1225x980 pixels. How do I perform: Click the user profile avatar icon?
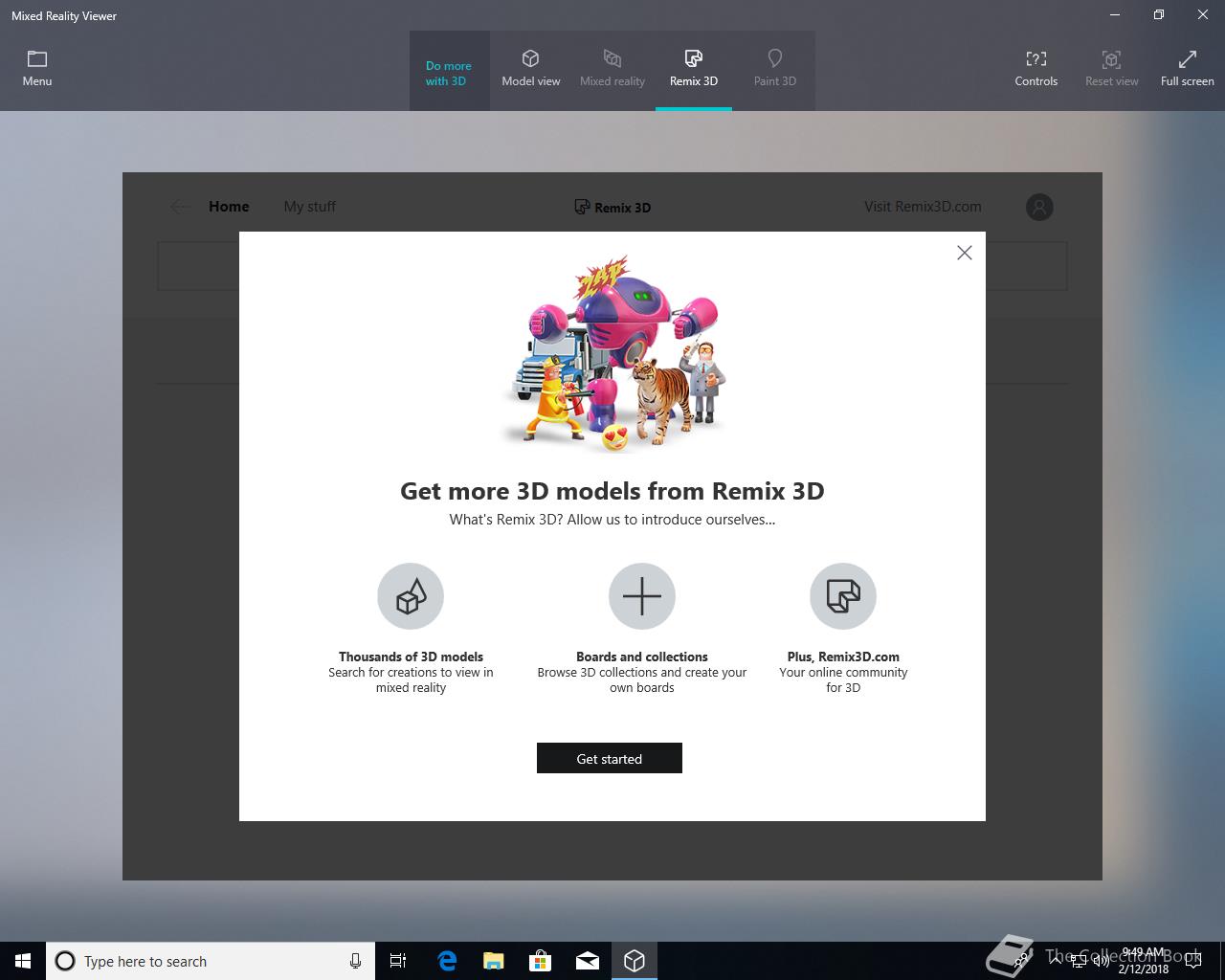1039,207
